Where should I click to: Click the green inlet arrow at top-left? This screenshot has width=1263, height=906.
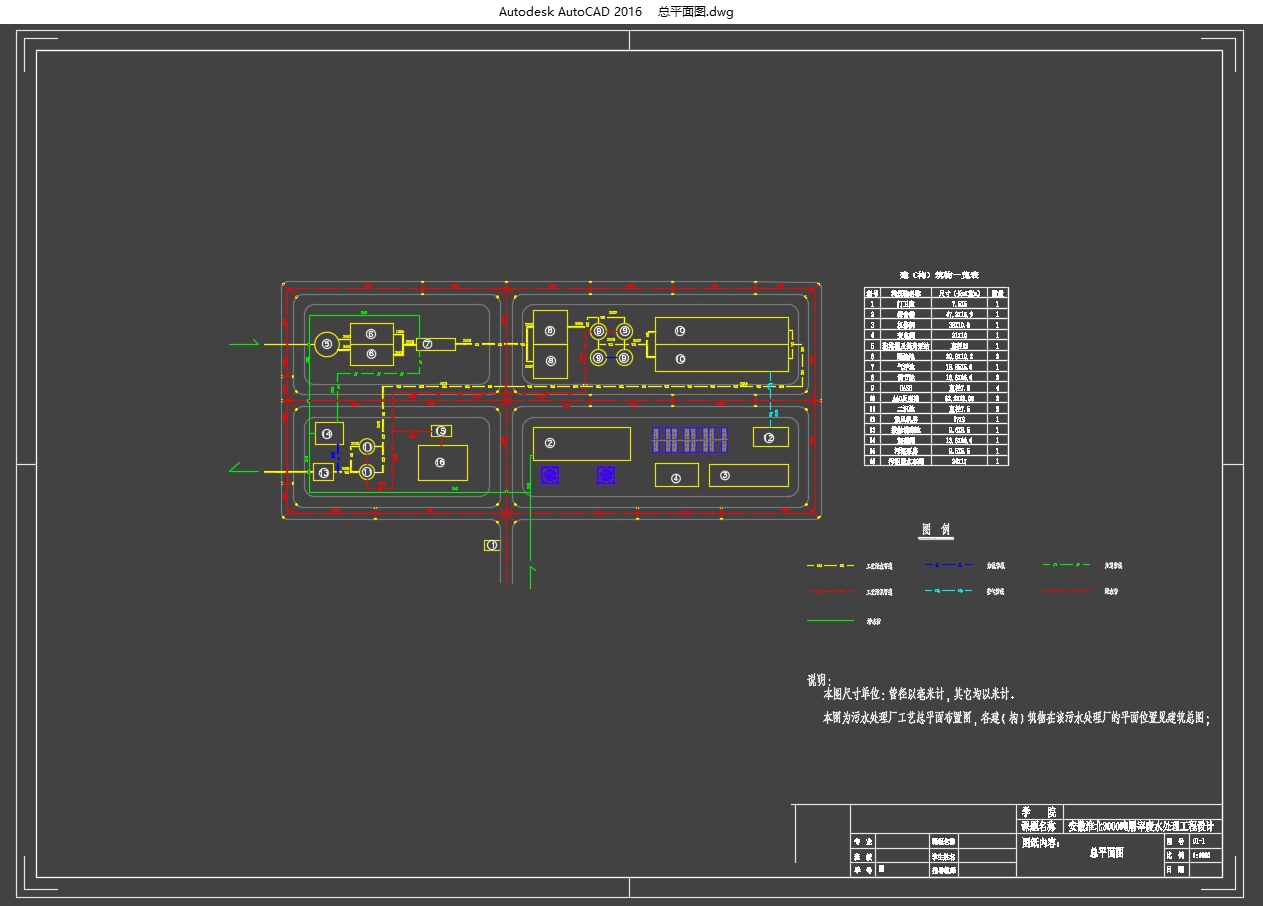244,343
